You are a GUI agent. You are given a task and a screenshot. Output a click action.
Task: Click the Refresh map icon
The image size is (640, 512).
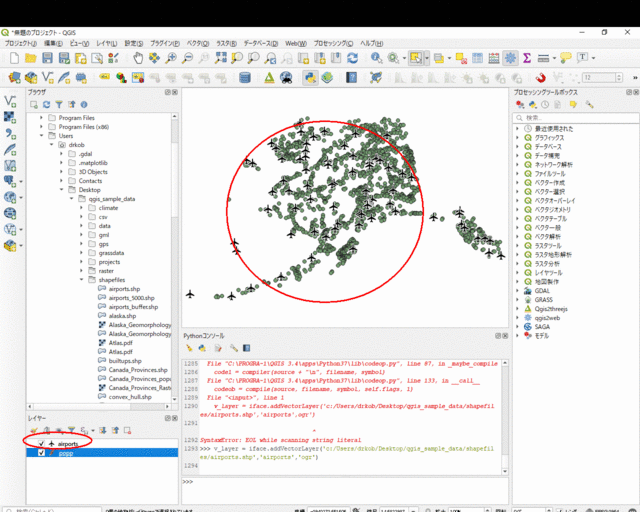pyautogui.click(x=353, y=58)
